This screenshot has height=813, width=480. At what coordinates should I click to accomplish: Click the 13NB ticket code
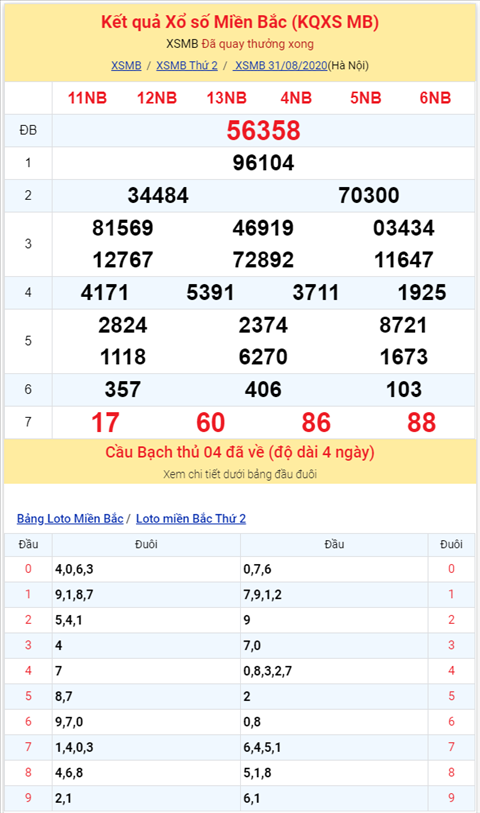[x=227, y=98]
